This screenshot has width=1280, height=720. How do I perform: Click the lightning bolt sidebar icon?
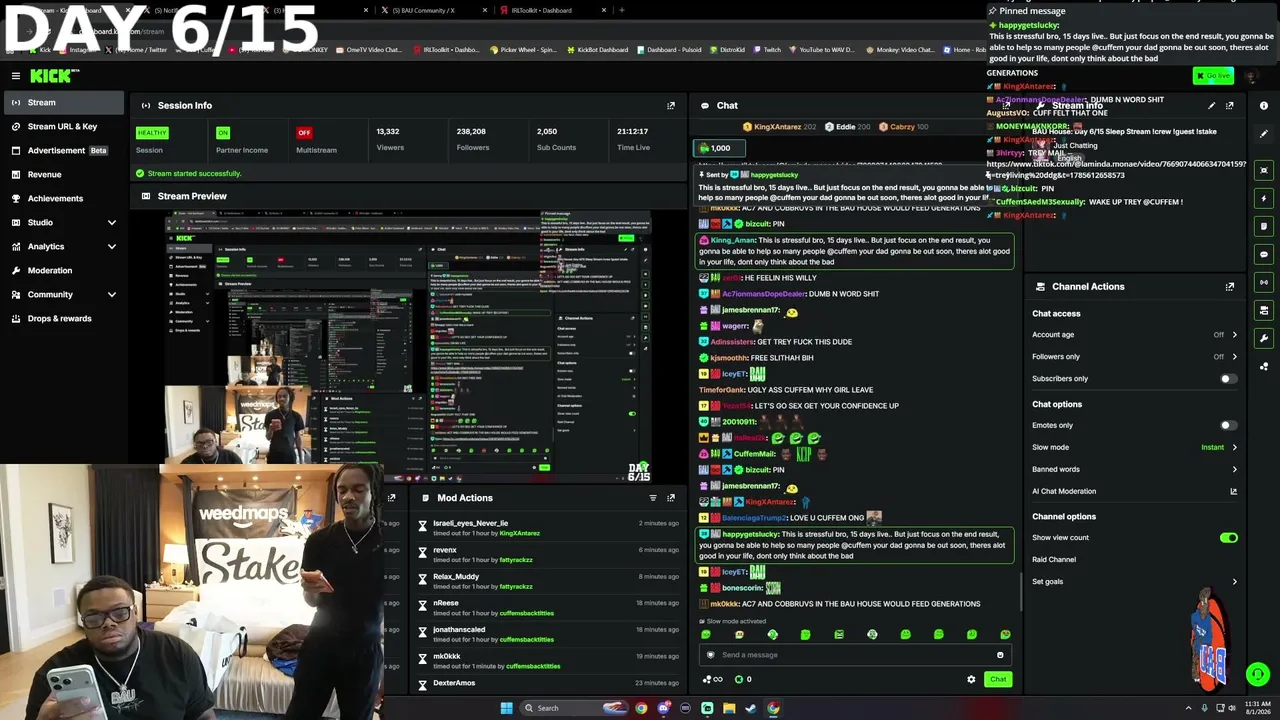[1264, 198]
